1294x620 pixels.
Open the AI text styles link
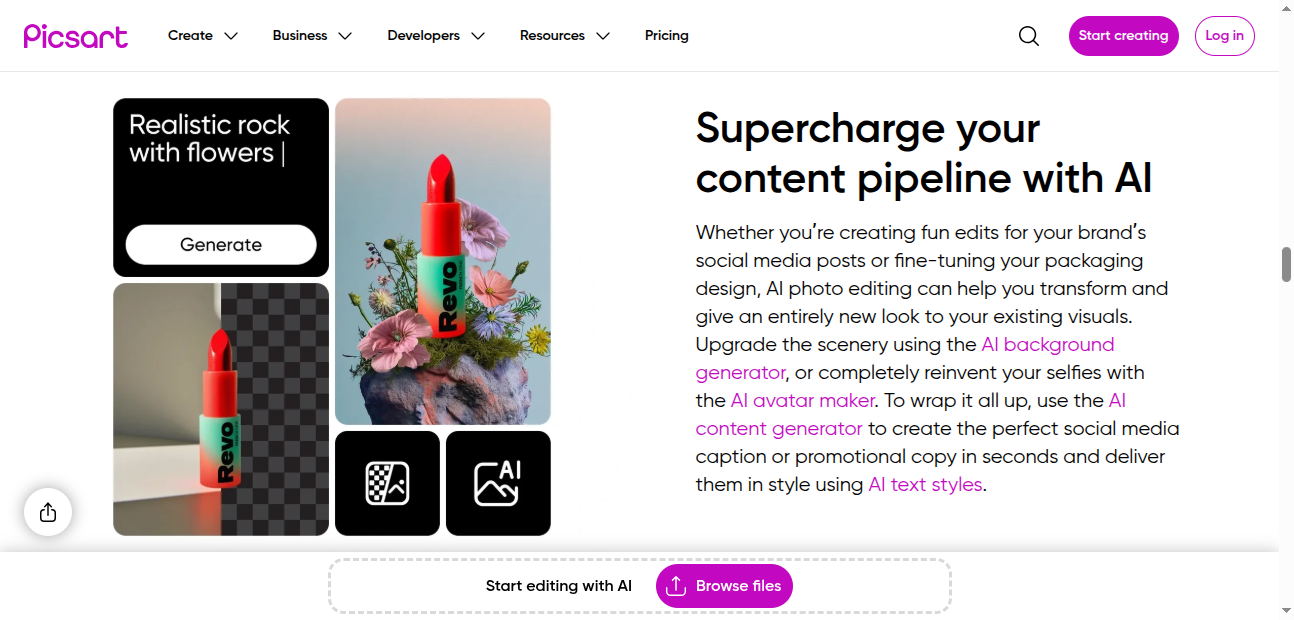click(x=925, y=485)
